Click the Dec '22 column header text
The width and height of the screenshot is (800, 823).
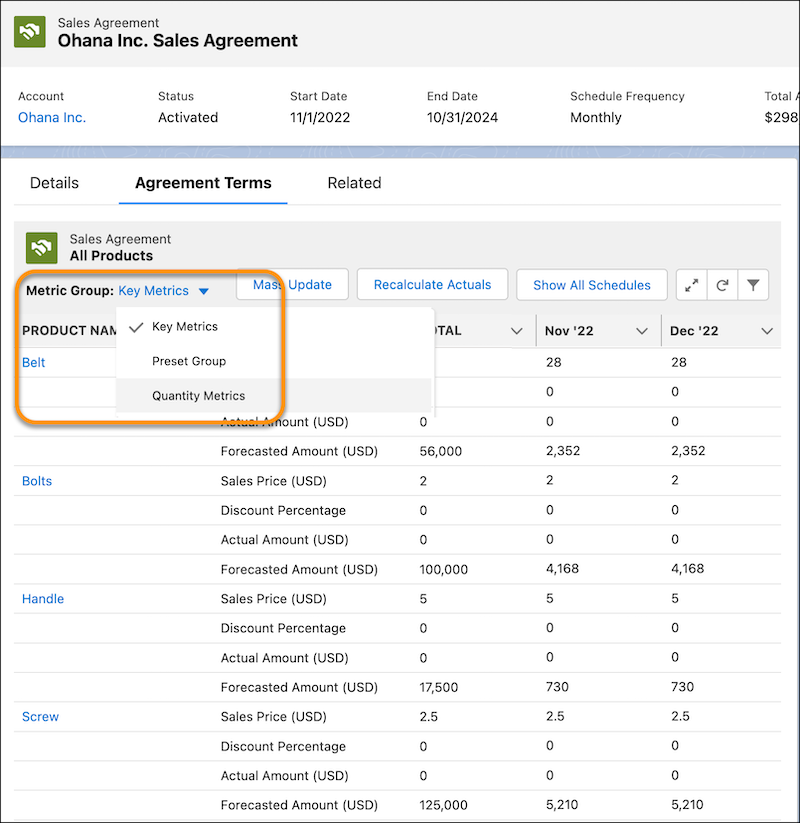[694, 331]
